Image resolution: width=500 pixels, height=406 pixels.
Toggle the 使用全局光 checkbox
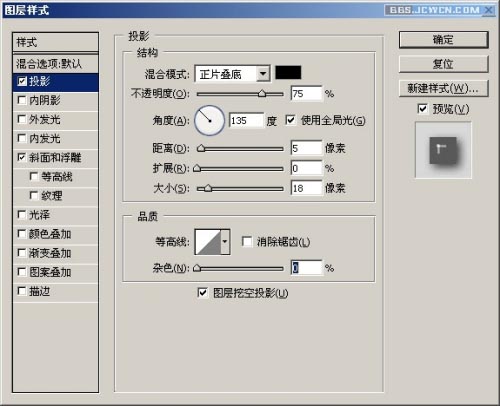(290, 120)
